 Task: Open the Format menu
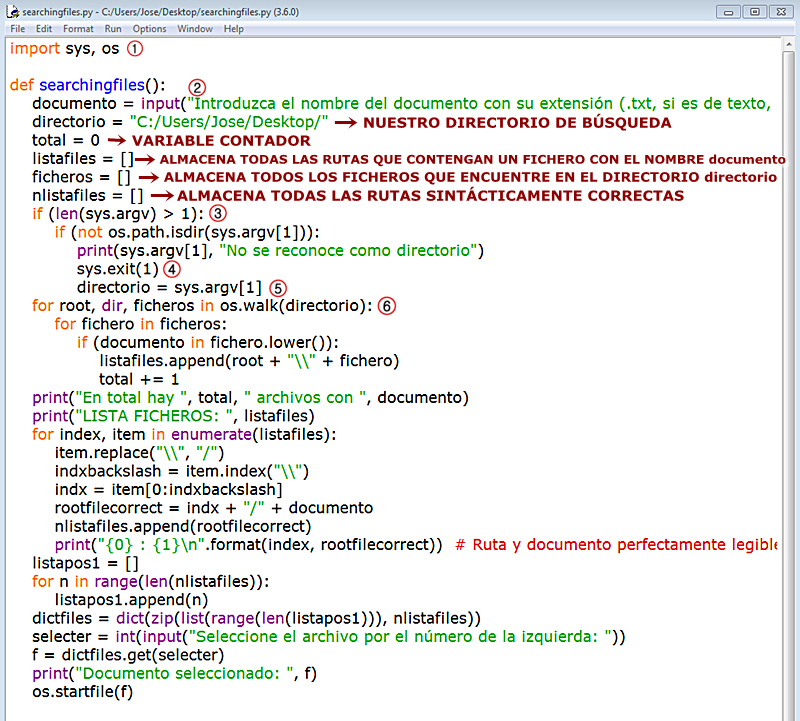(x=78, y=29)
